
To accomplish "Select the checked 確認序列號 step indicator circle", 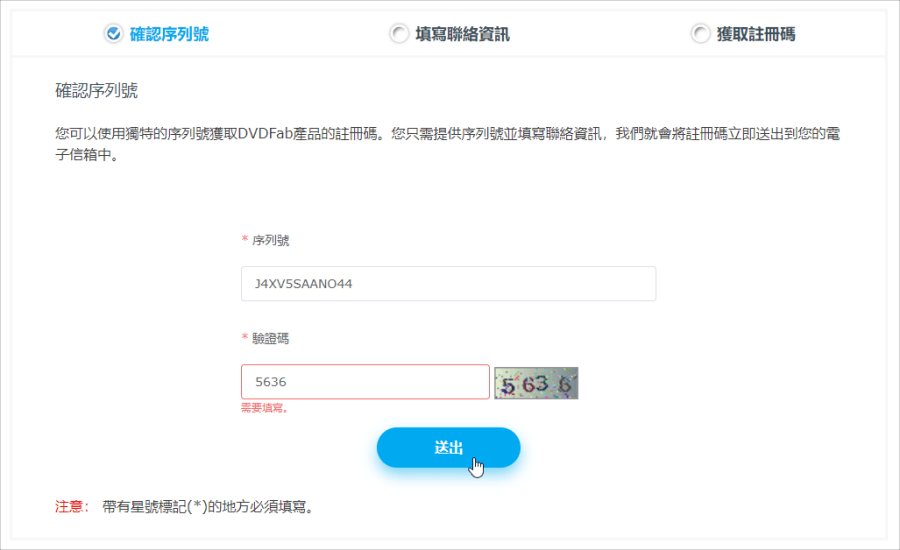I will tap(114, 34).
